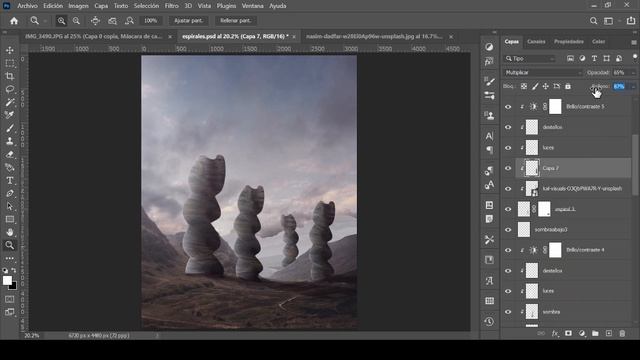The width and height of the screenshot is (640, 360).
Task: Select the Eyedropper tool
Action: pos(10,115)
